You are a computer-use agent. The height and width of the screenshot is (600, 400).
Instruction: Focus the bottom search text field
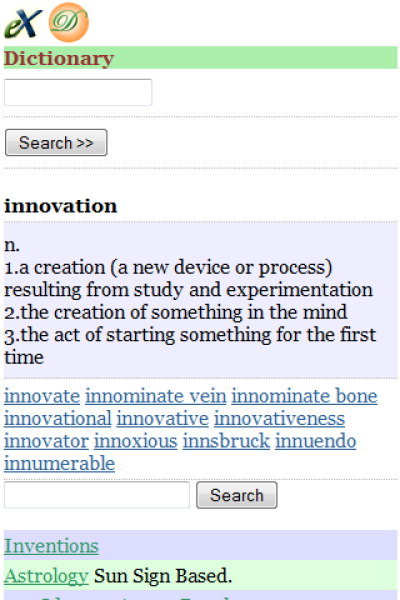click(x=97, y=495)
